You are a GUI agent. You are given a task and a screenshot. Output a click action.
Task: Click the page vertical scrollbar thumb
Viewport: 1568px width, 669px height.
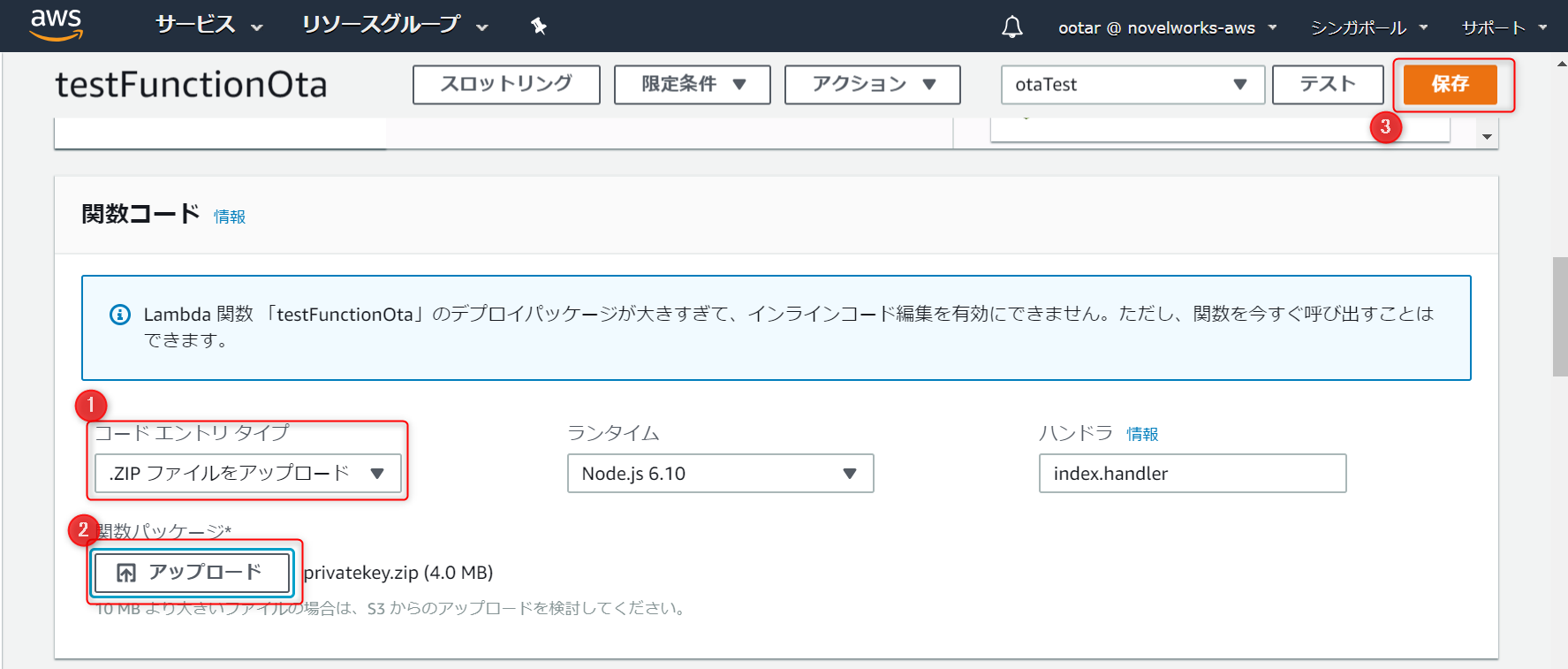pyautogui.click(x=1560, y=317)
